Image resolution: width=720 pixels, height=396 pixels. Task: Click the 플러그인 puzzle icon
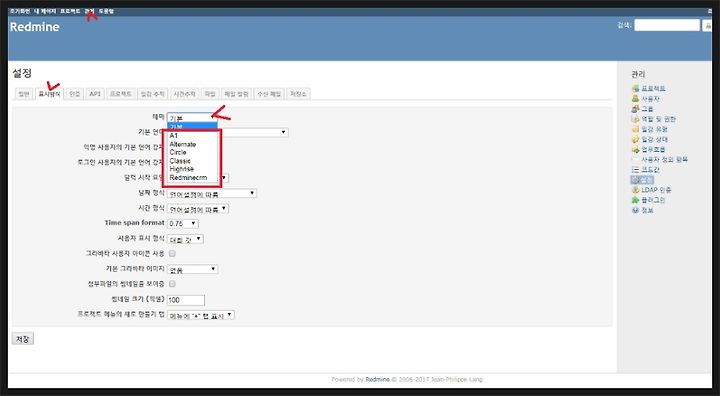[x=636, y=200]
